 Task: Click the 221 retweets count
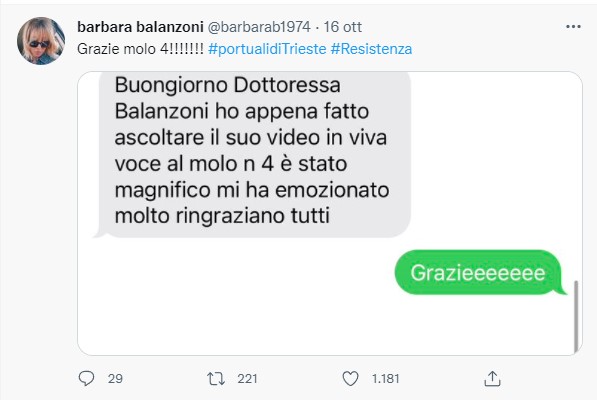(x=247, y=379)
